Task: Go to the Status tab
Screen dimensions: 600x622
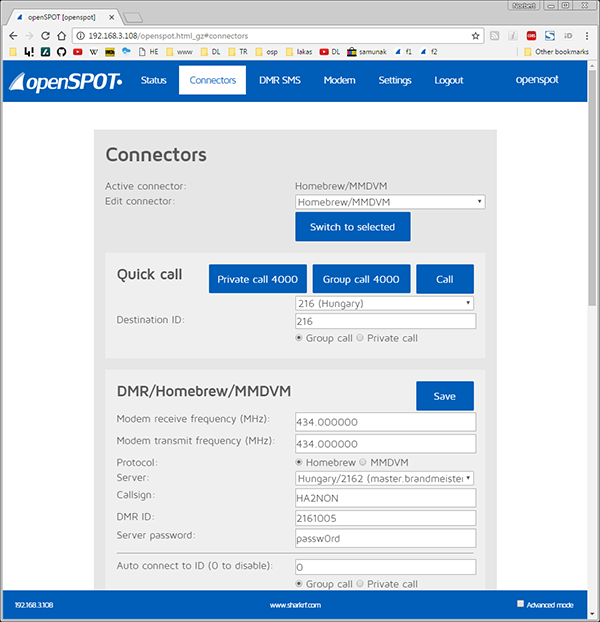Action: (x=153, y=80)
